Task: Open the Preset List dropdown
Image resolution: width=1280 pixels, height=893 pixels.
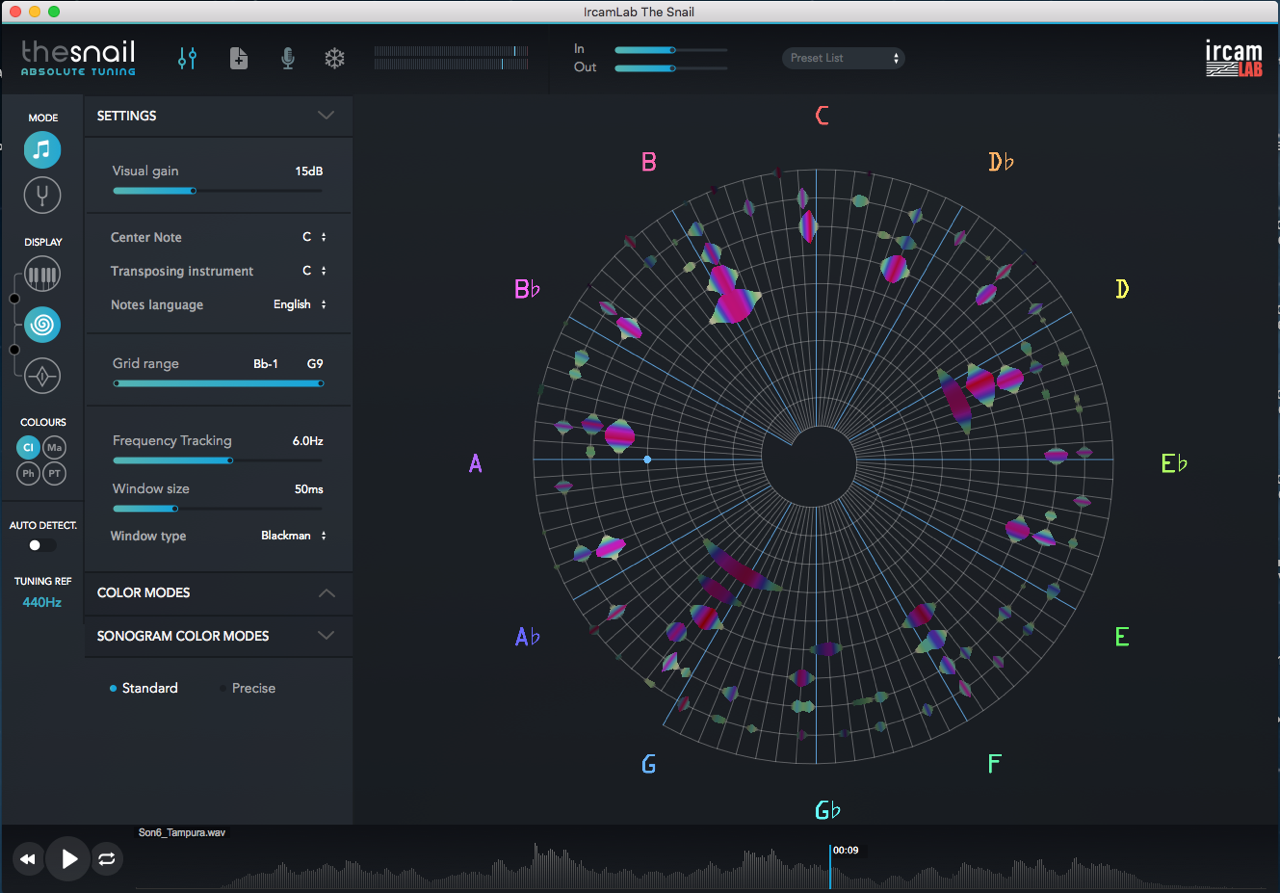Action: coord(843,58)
